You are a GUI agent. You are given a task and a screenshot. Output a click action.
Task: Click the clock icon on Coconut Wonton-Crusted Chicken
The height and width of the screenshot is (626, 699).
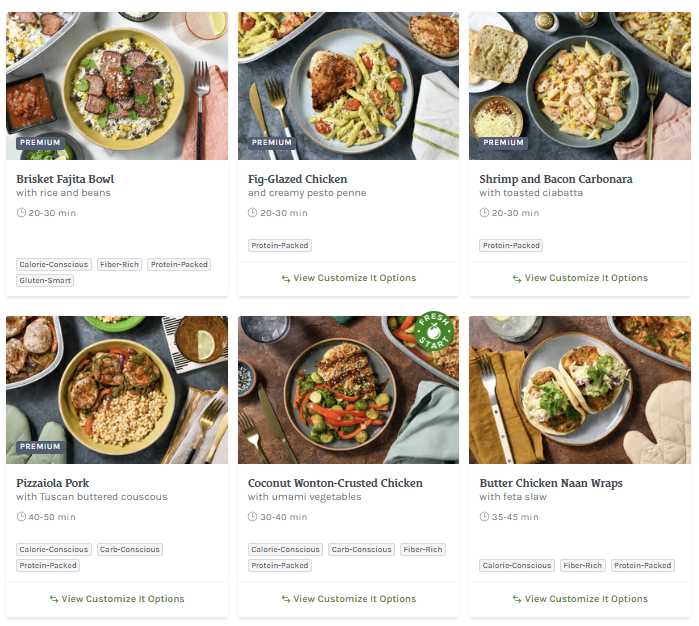click(x=253, y=517)
